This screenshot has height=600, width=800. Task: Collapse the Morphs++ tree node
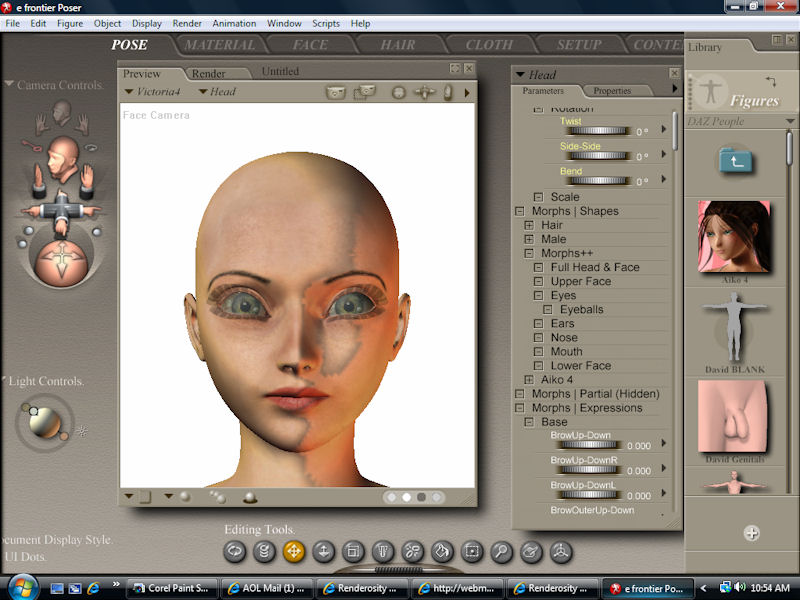(x=528, y=254)
